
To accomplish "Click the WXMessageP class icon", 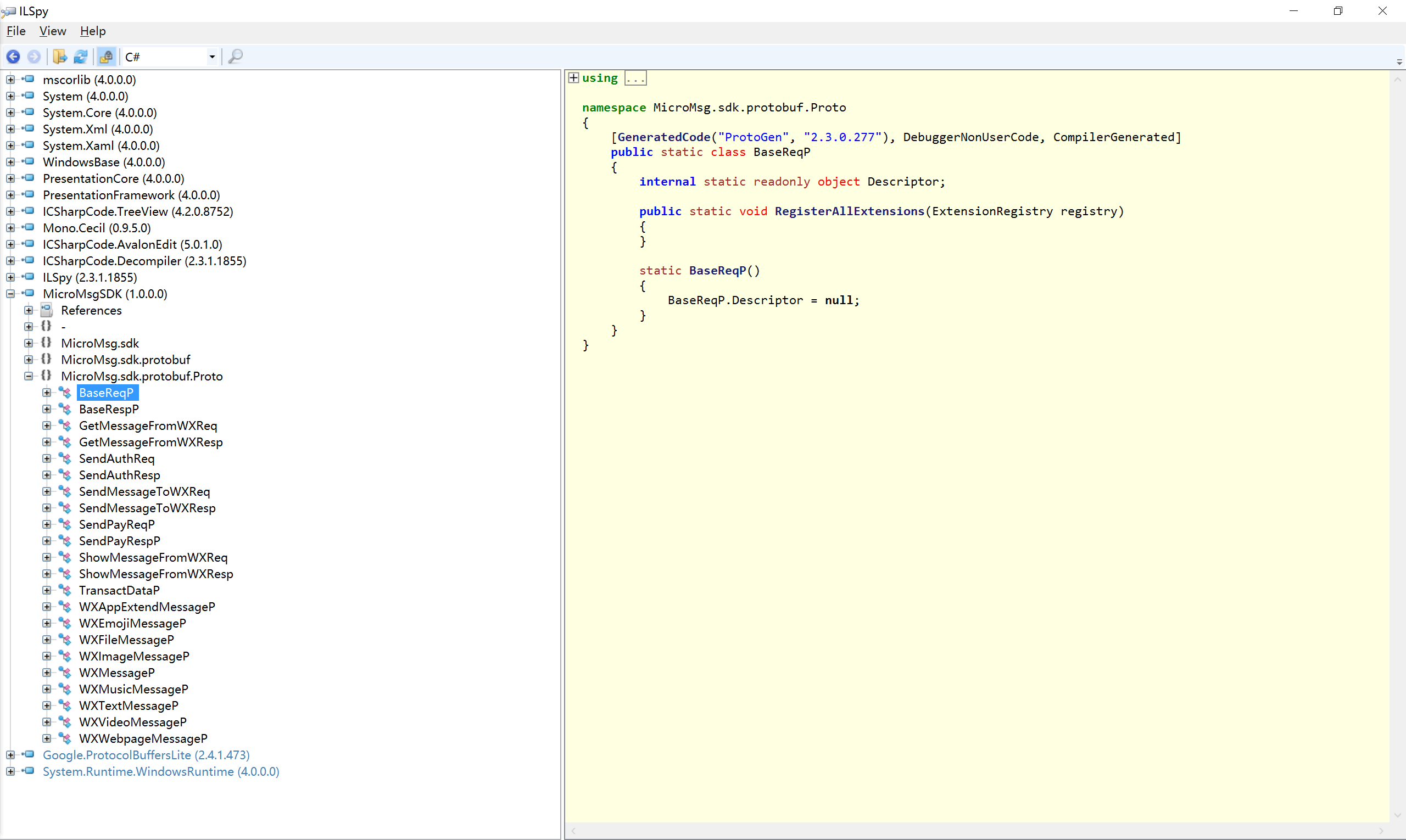I will click(x=65, y=673).
